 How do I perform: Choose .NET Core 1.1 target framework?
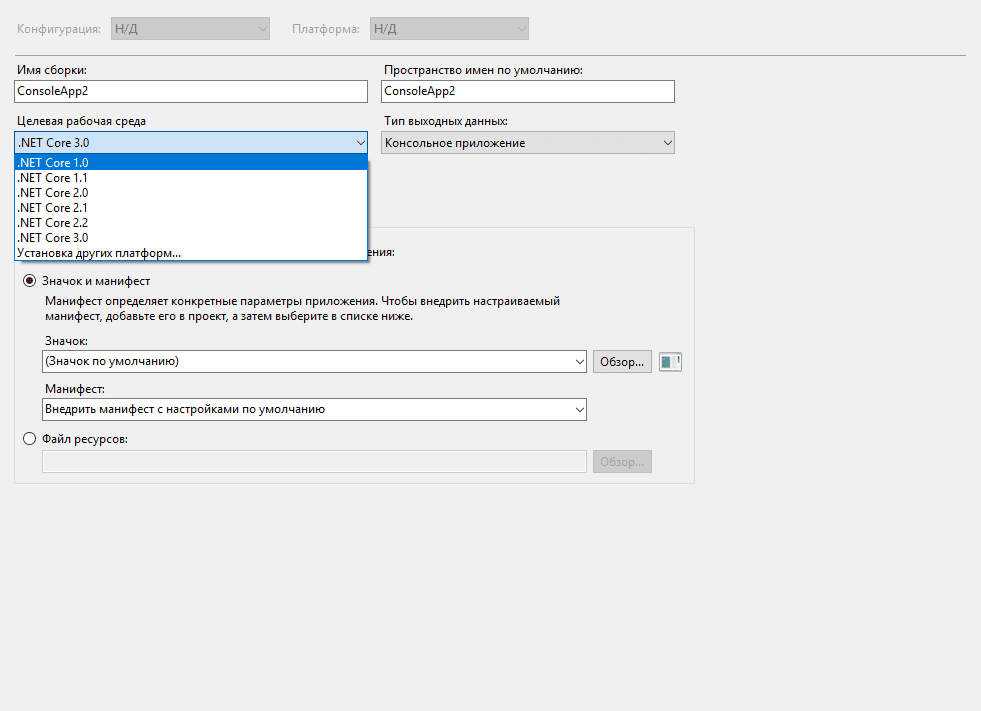pyautogui.click(x=191, y=178)
